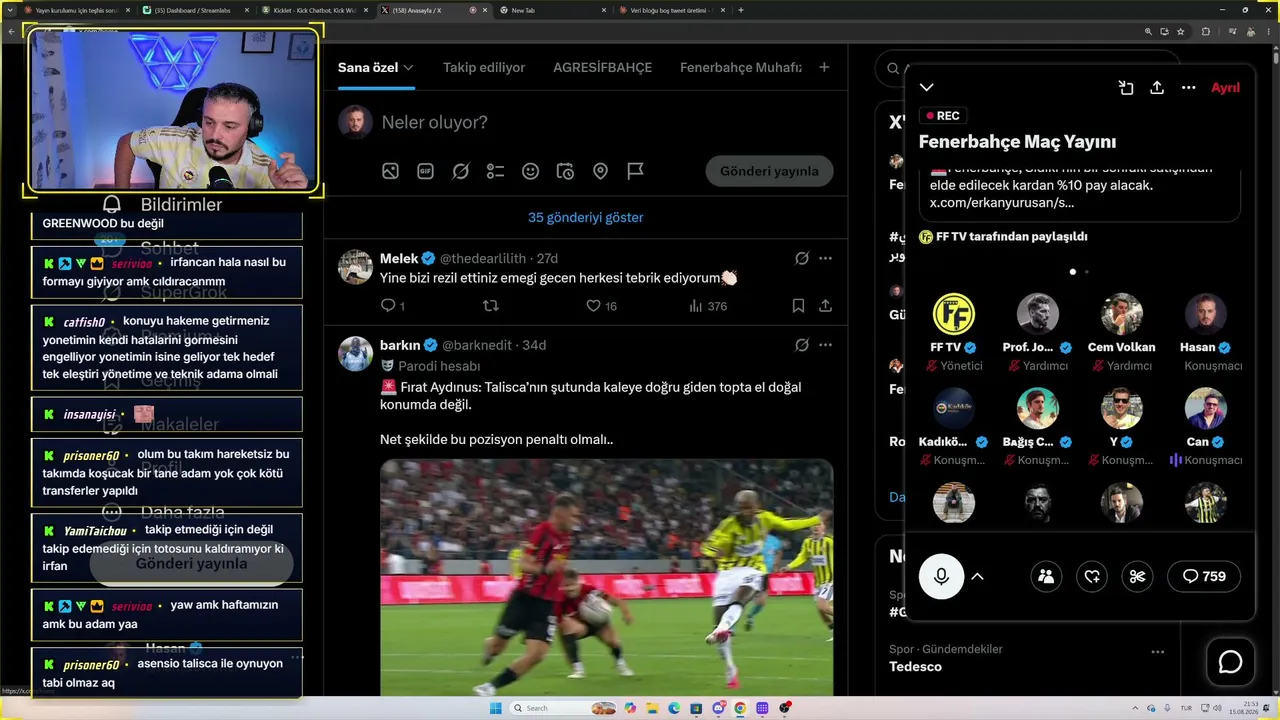Switch to New Tab browser tab
The image size is (1280, 720).
553,10
